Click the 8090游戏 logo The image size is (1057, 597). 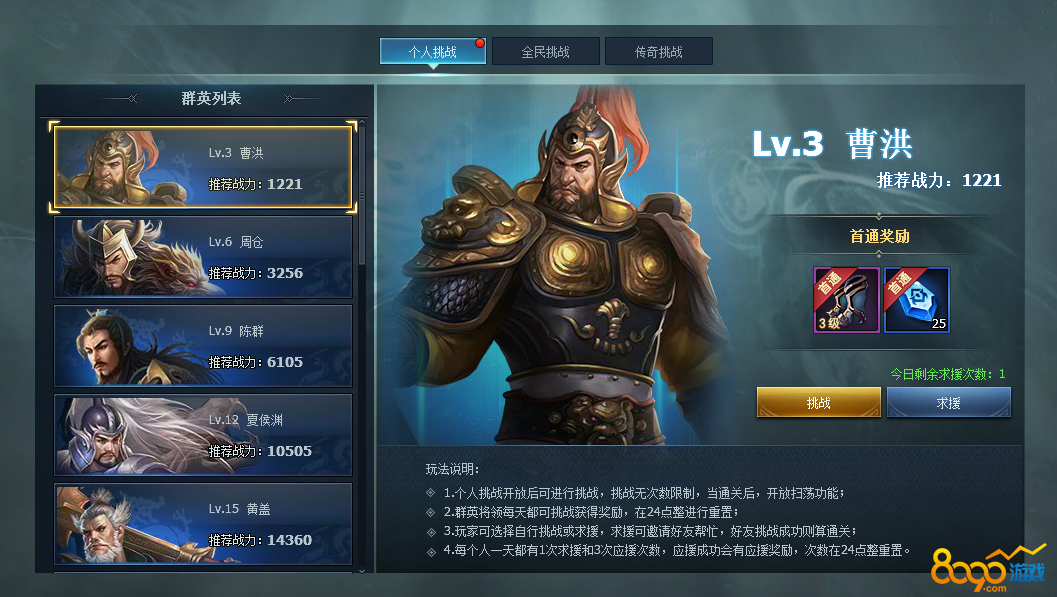988,567
